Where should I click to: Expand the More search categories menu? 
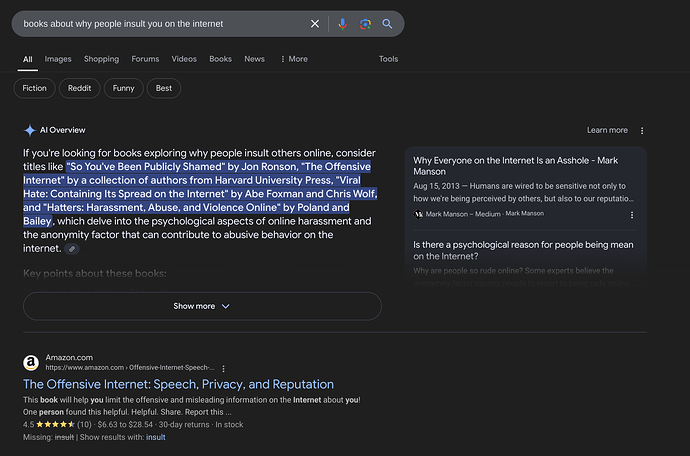(x=294, y=59)
